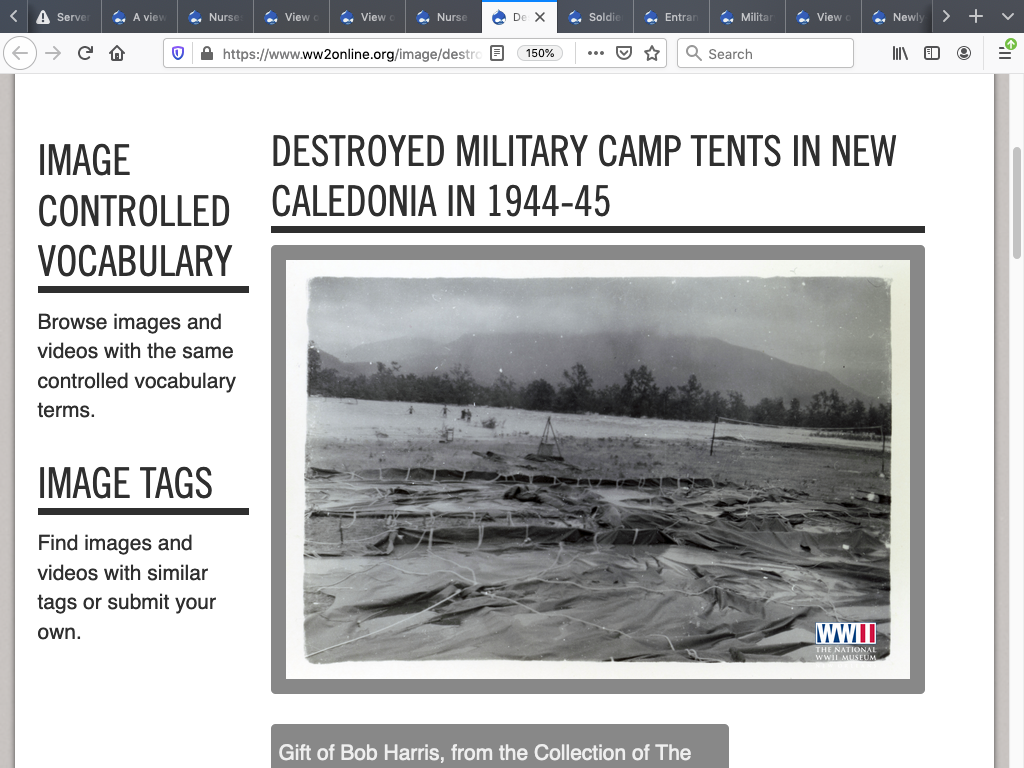
Task: Switch to the Militar tab
Action: (746, 17)
